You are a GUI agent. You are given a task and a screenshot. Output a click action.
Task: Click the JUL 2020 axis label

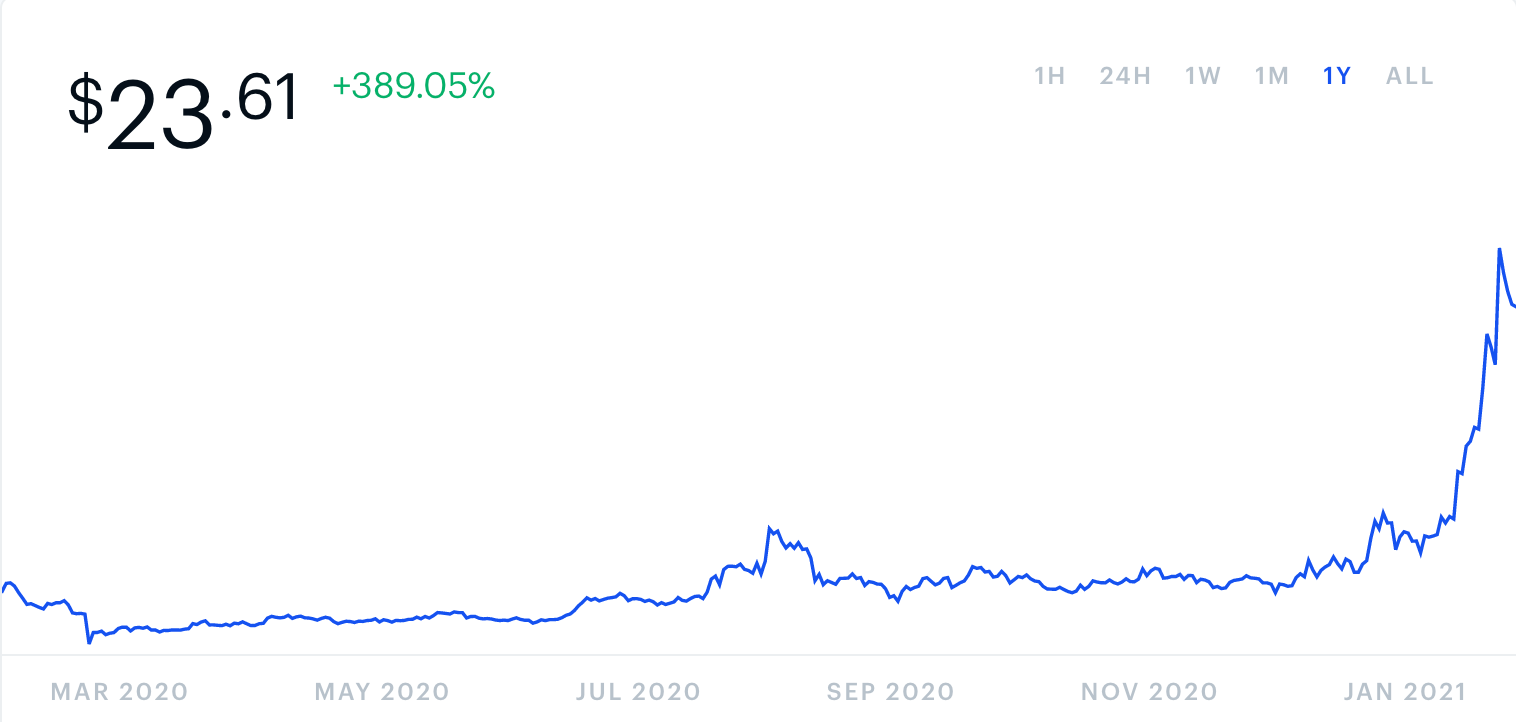point(640,691)
